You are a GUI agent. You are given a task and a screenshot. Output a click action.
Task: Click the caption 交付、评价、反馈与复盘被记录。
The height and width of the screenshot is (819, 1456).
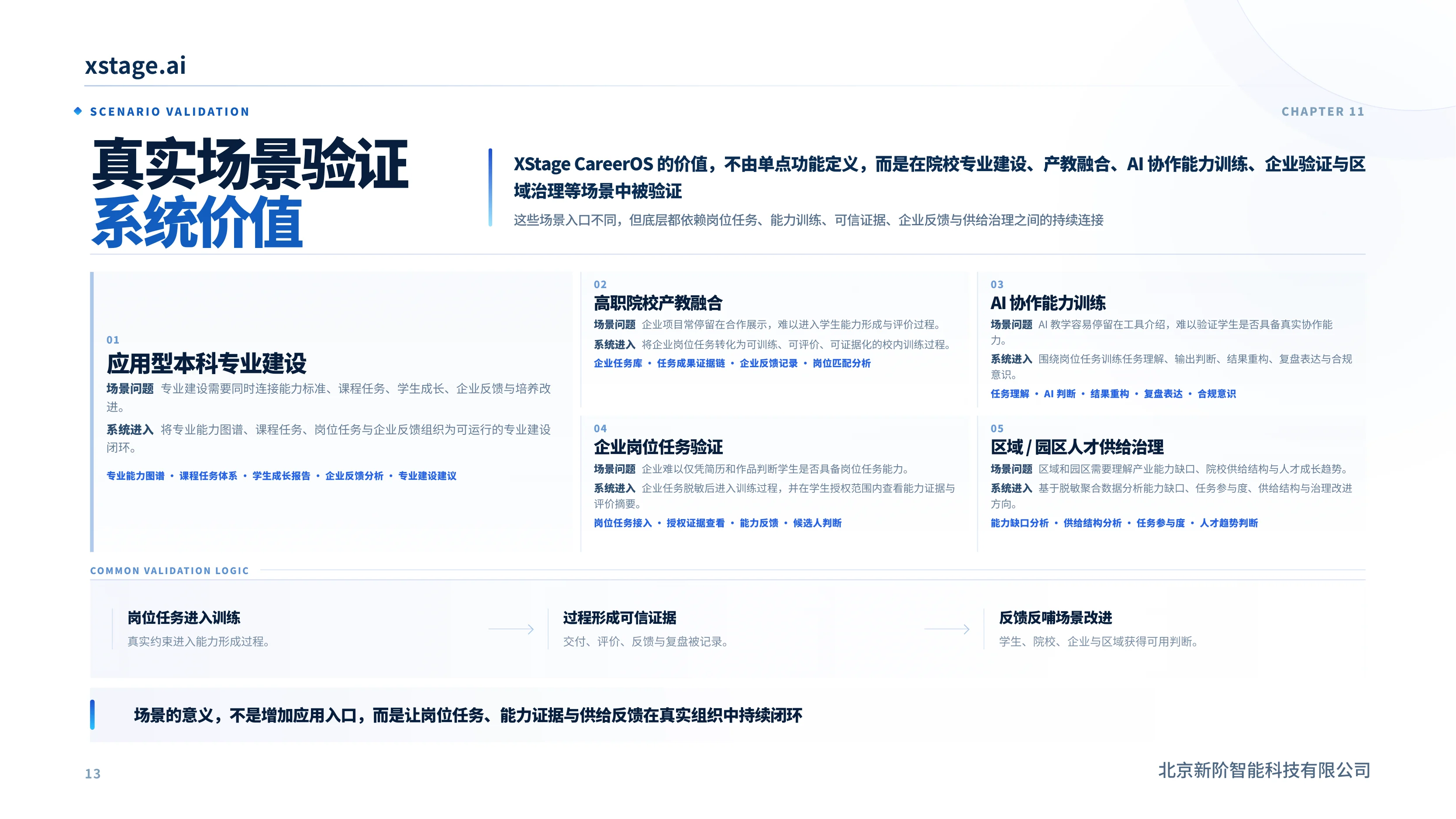point(645,642)
